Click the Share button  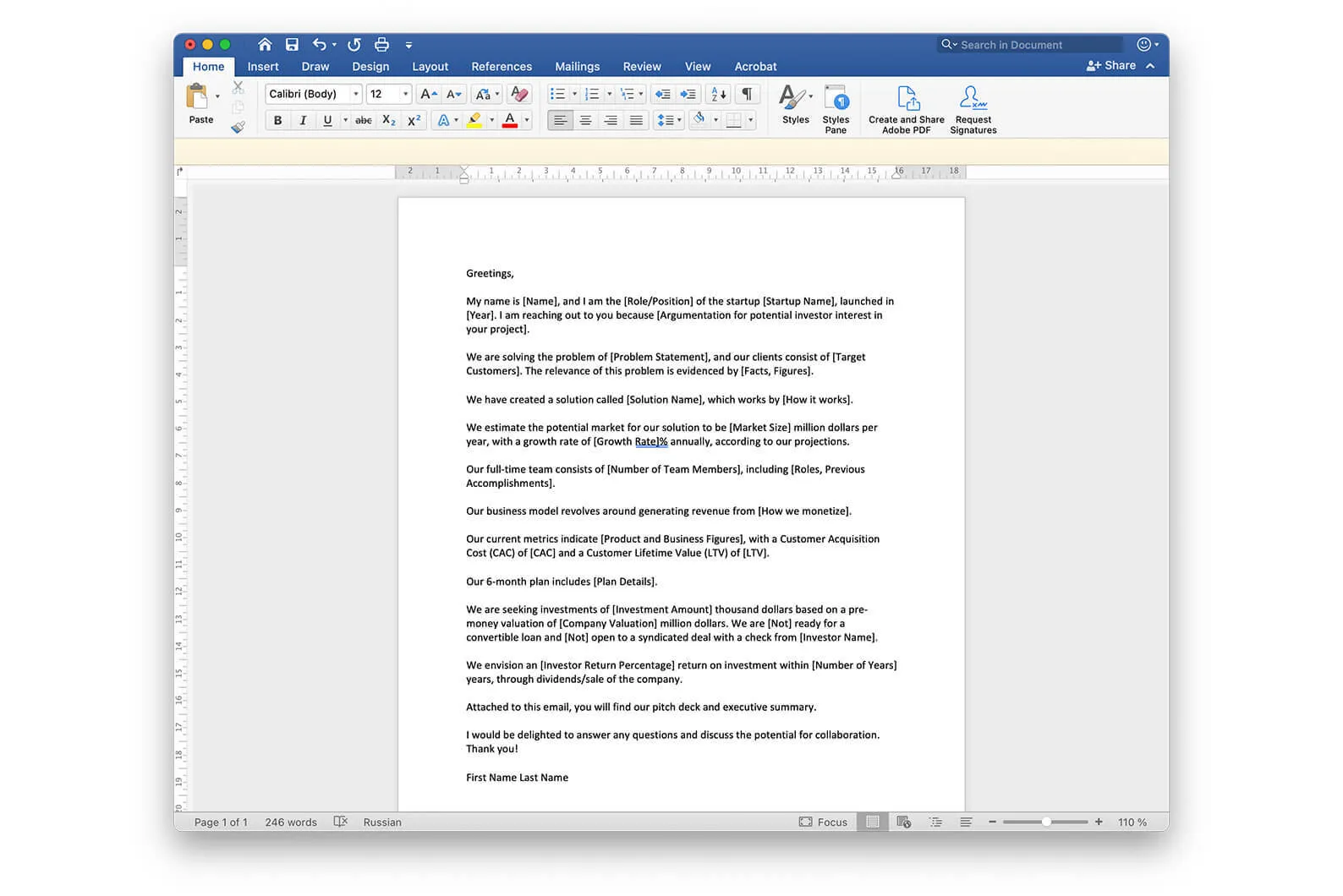click(x=1111, y=65)
